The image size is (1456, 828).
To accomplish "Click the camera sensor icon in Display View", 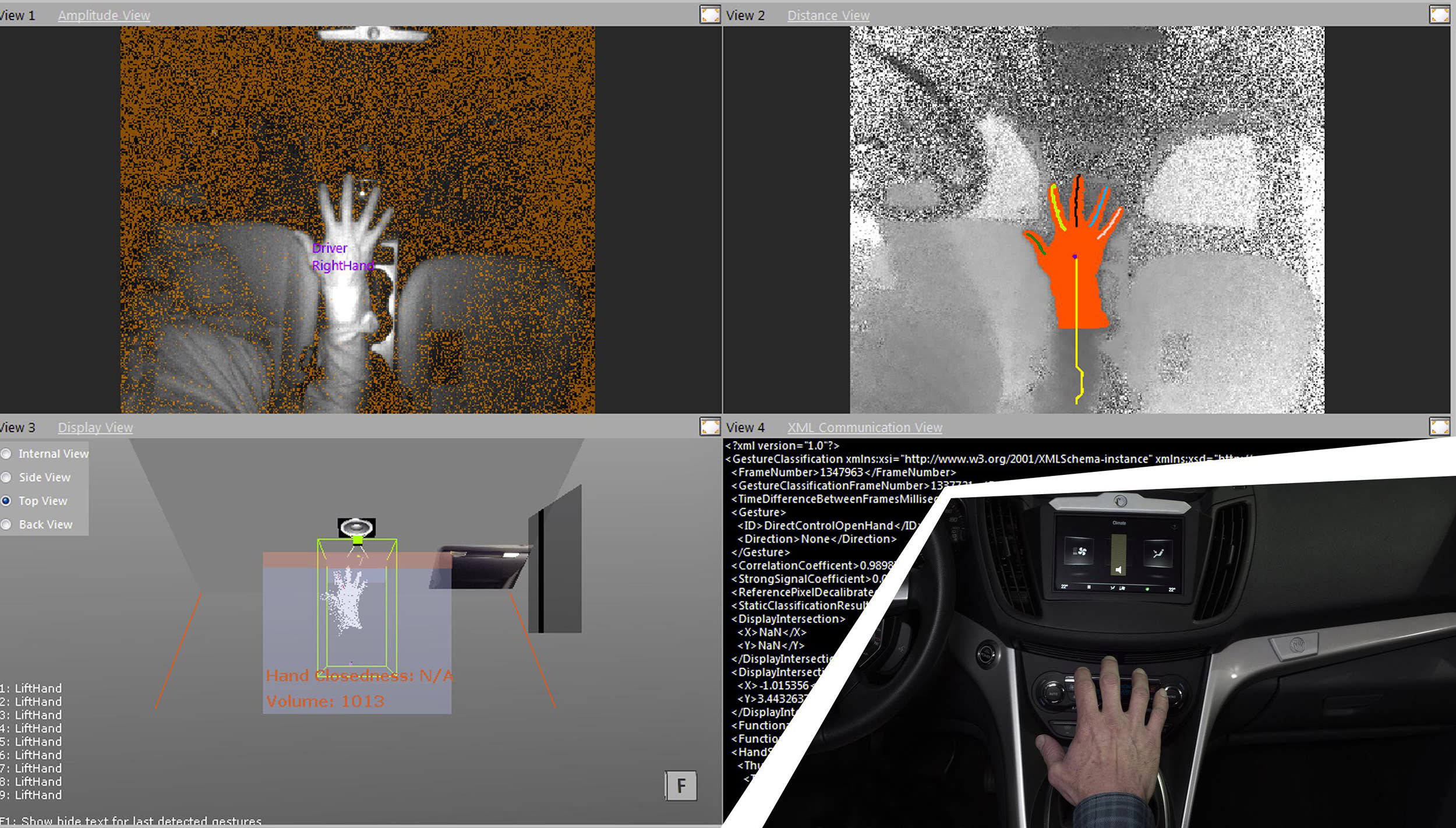I will [x=356, y=528].
